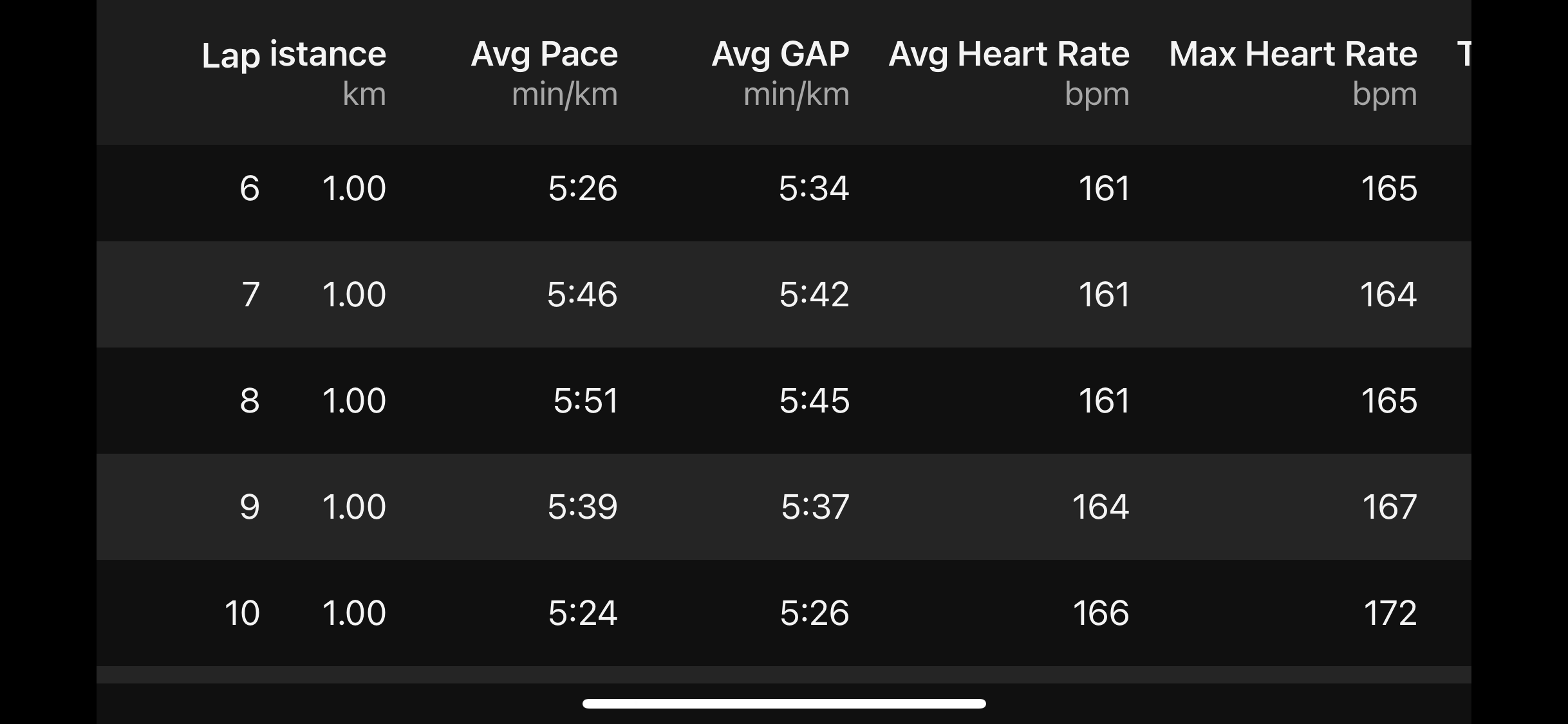
Task: Select the Lap column header
Action: (x=231, y=55)
